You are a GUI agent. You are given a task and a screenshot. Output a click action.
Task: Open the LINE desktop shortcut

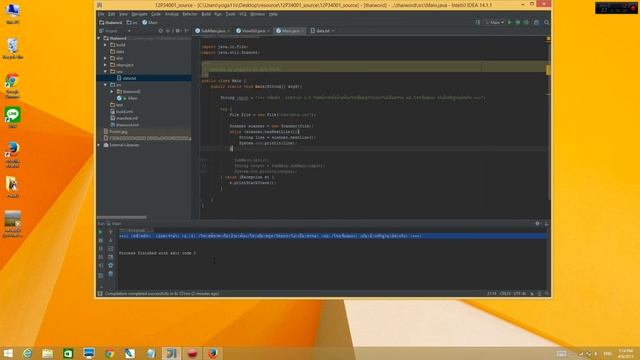(x=12, y=118)
